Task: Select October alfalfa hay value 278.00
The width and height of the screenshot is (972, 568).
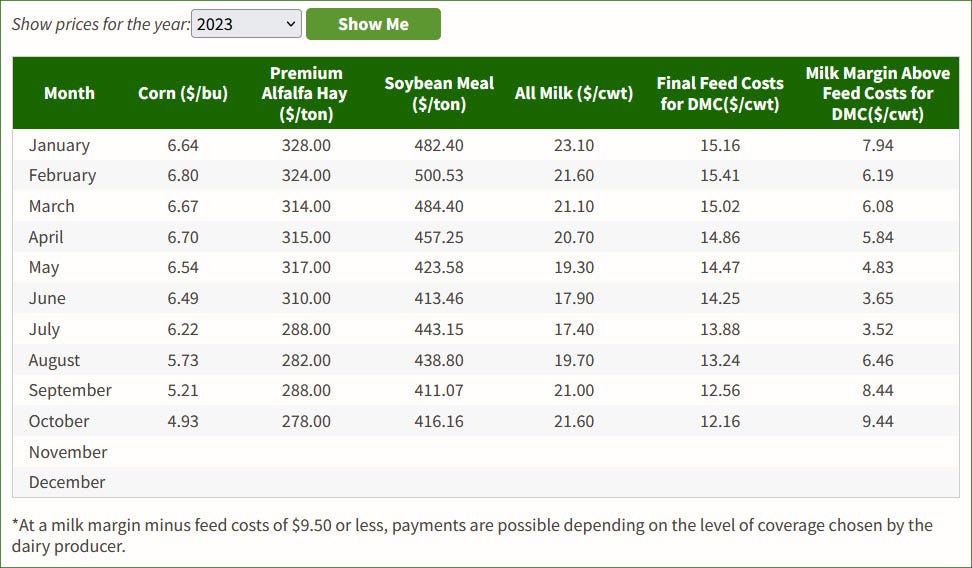Action: (306, 421)
